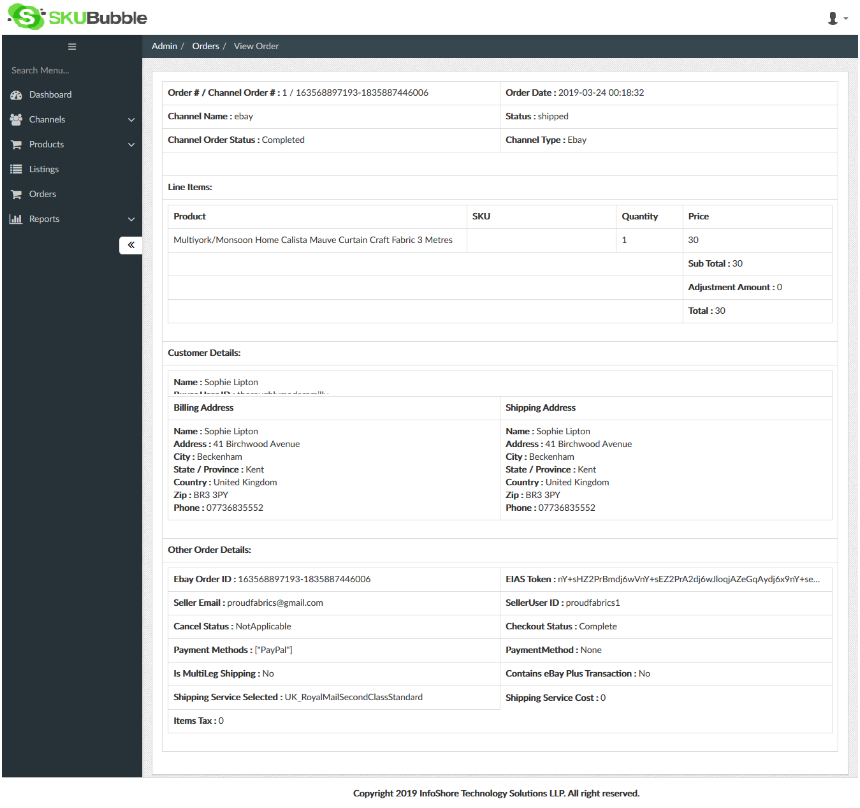This screenshot has width=860, height=808.
Task: Open Listings in the sidebar
Action: click(x=72, y=169)
